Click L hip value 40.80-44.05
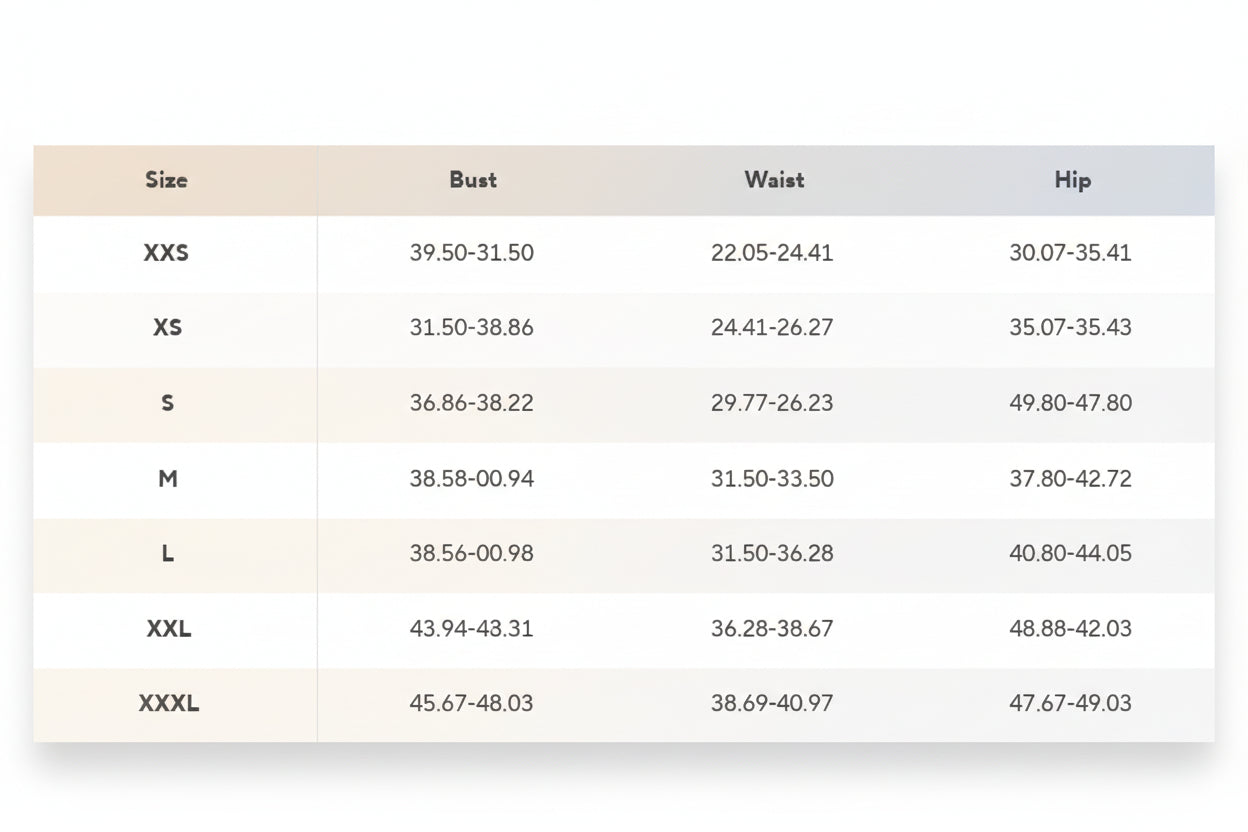Image resolution: width=1248 pixels, height=832 pixels. 1070,553
